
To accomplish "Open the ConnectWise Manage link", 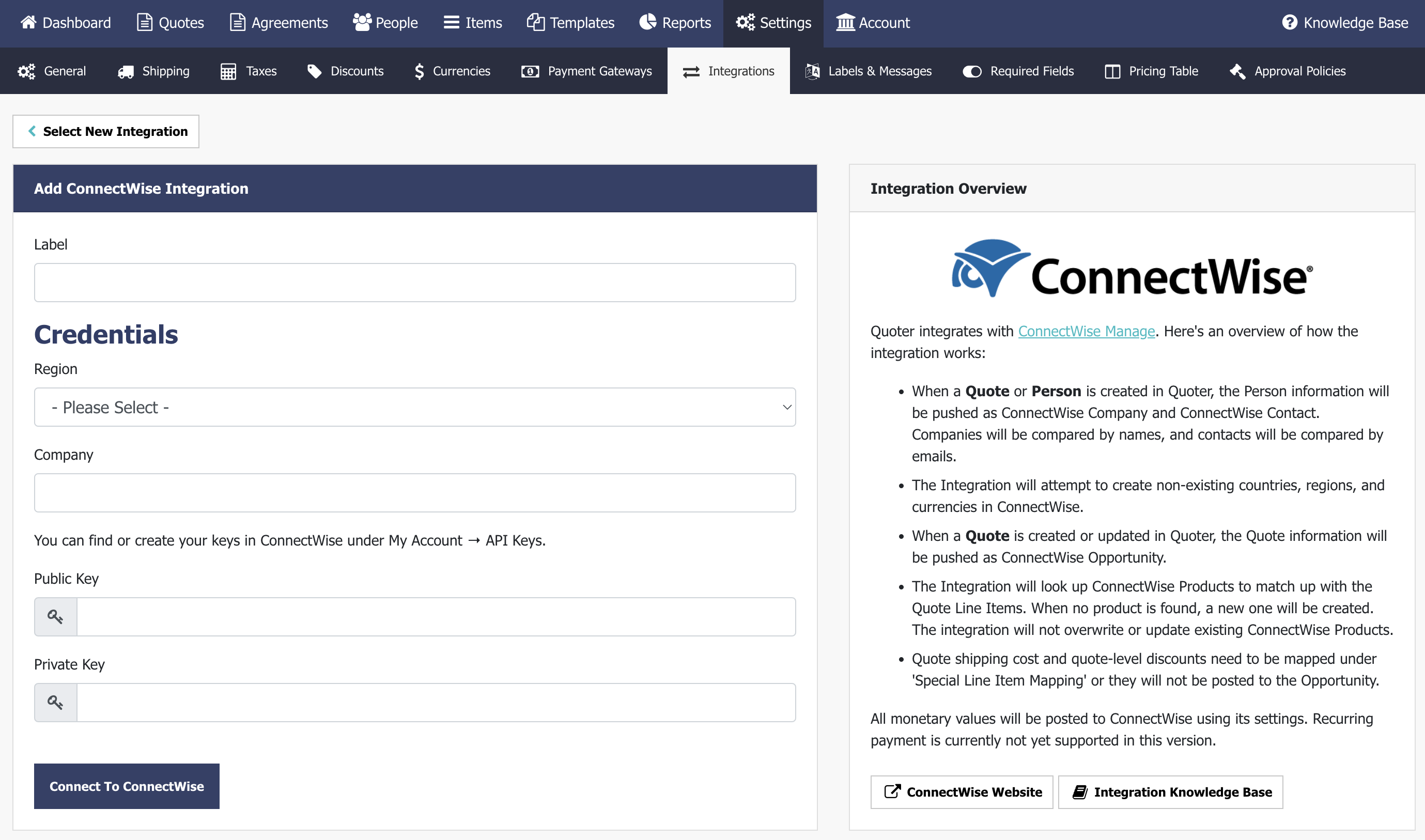I will (x=1087, y=331).
